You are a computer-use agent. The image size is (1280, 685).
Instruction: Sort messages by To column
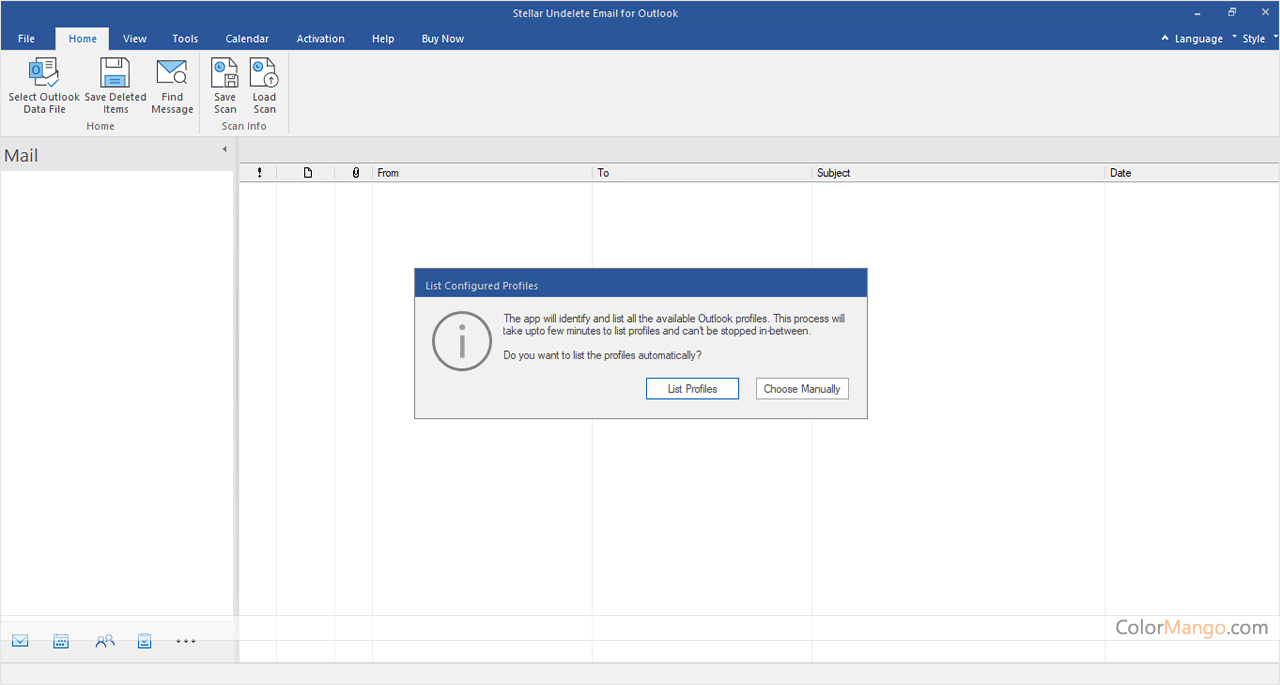[x=702, y=173]
